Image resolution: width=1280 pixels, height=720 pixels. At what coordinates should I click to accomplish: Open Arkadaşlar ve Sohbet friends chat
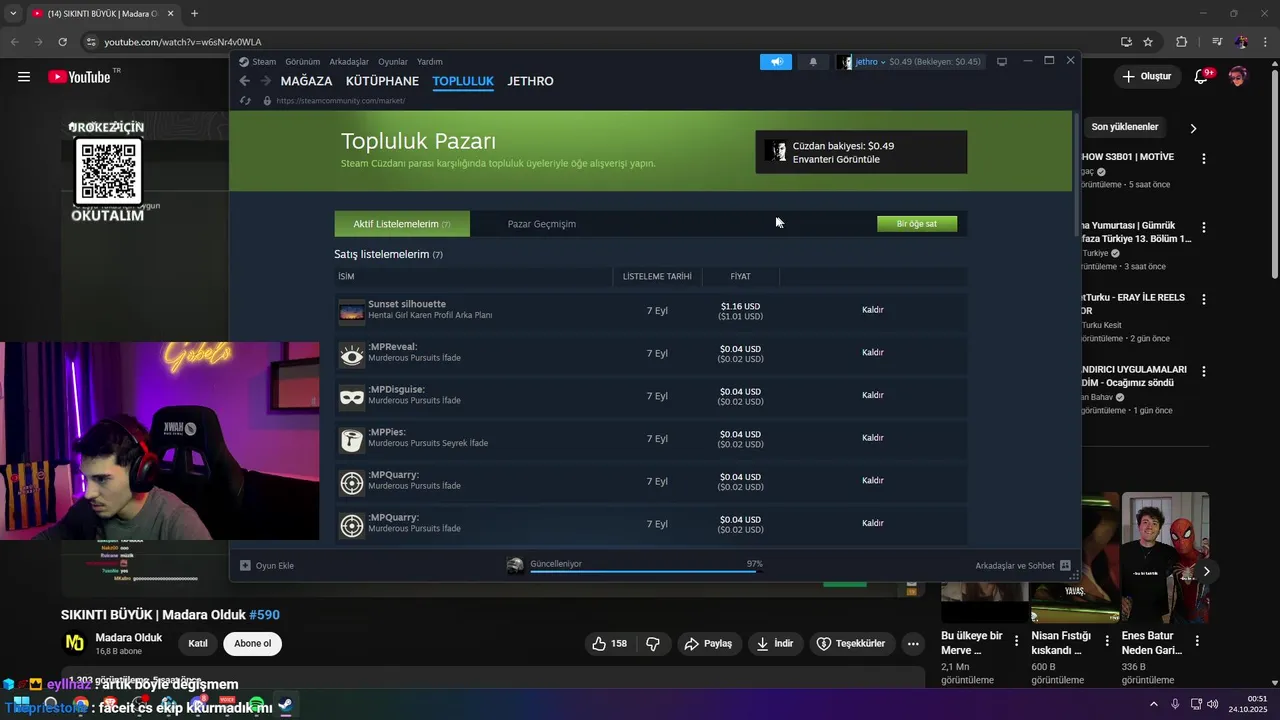1023,565
